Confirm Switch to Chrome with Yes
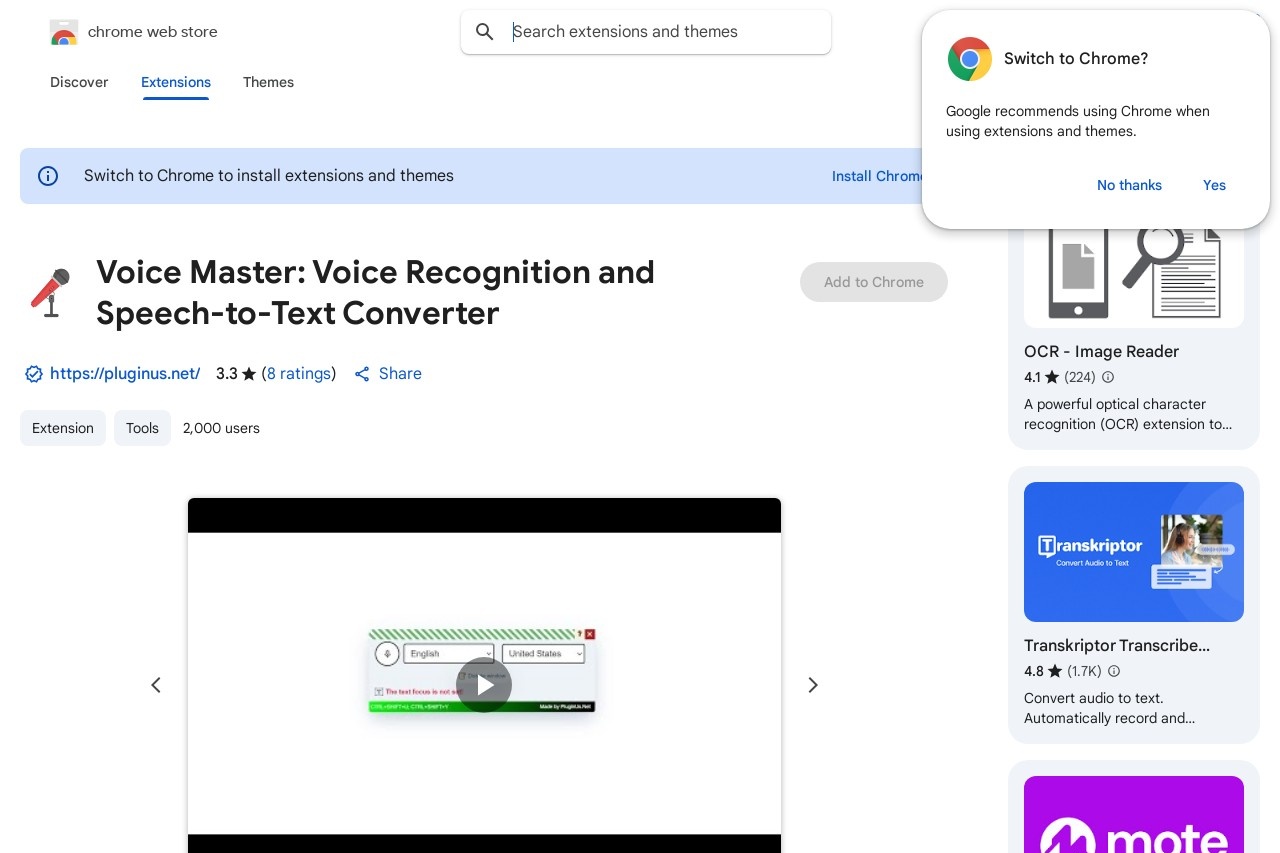 [1214, 185]
